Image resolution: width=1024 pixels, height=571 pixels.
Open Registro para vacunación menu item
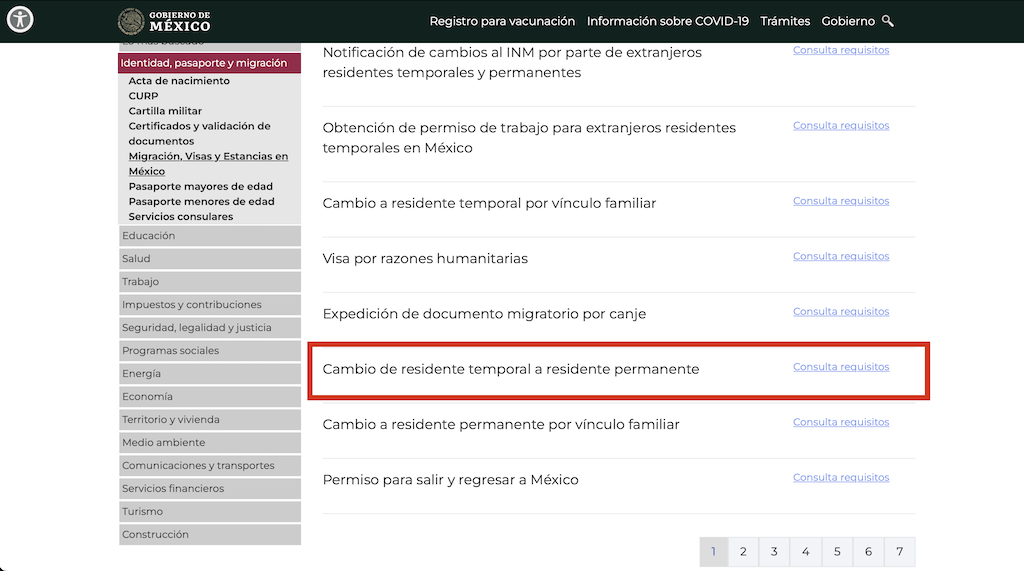point(502,21)
